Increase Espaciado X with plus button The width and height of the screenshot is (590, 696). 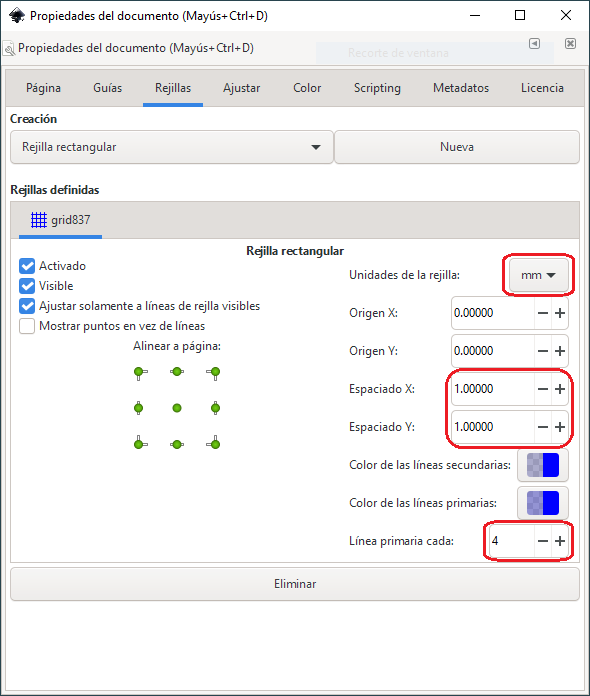560,389
